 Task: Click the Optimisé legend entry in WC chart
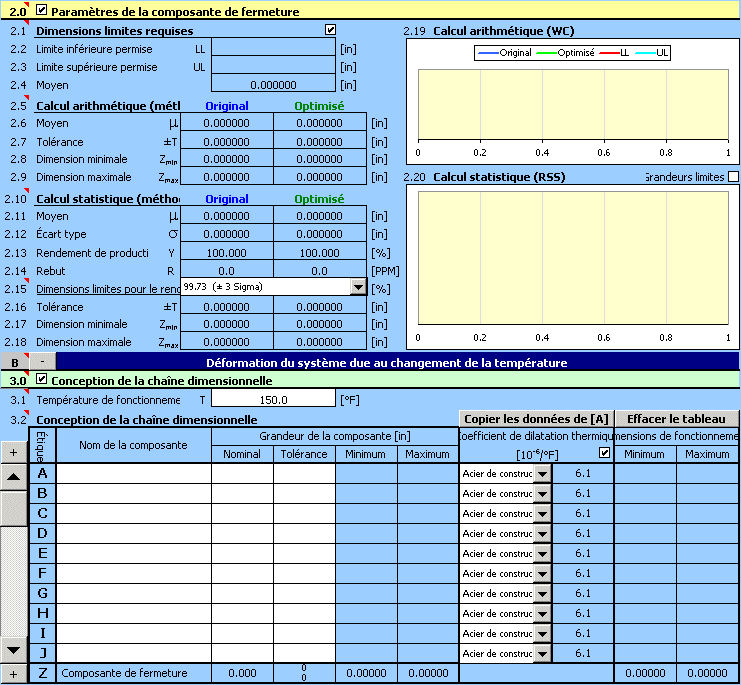(566, 52)
